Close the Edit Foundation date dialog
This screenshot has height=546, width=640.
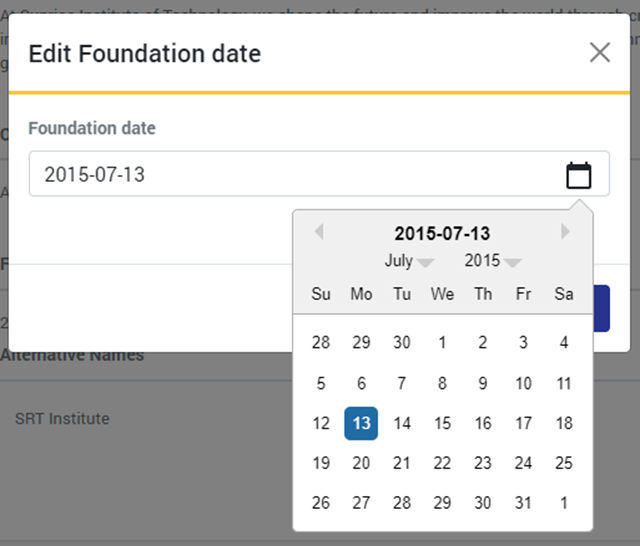[599, 53]
